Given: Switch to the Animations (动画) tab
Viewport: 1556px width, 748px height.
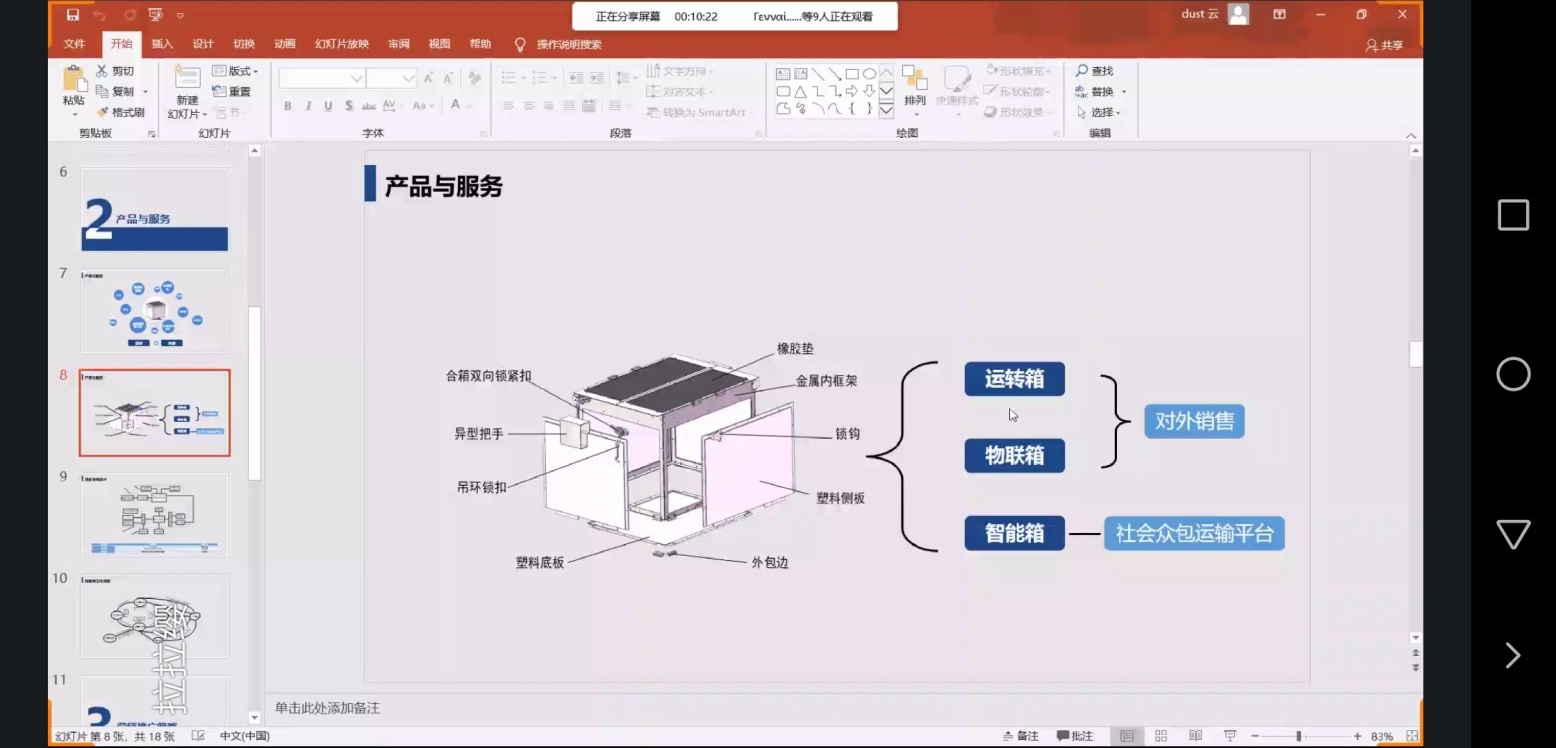Looking at the screenshot, I should click(x=285, y=44).
